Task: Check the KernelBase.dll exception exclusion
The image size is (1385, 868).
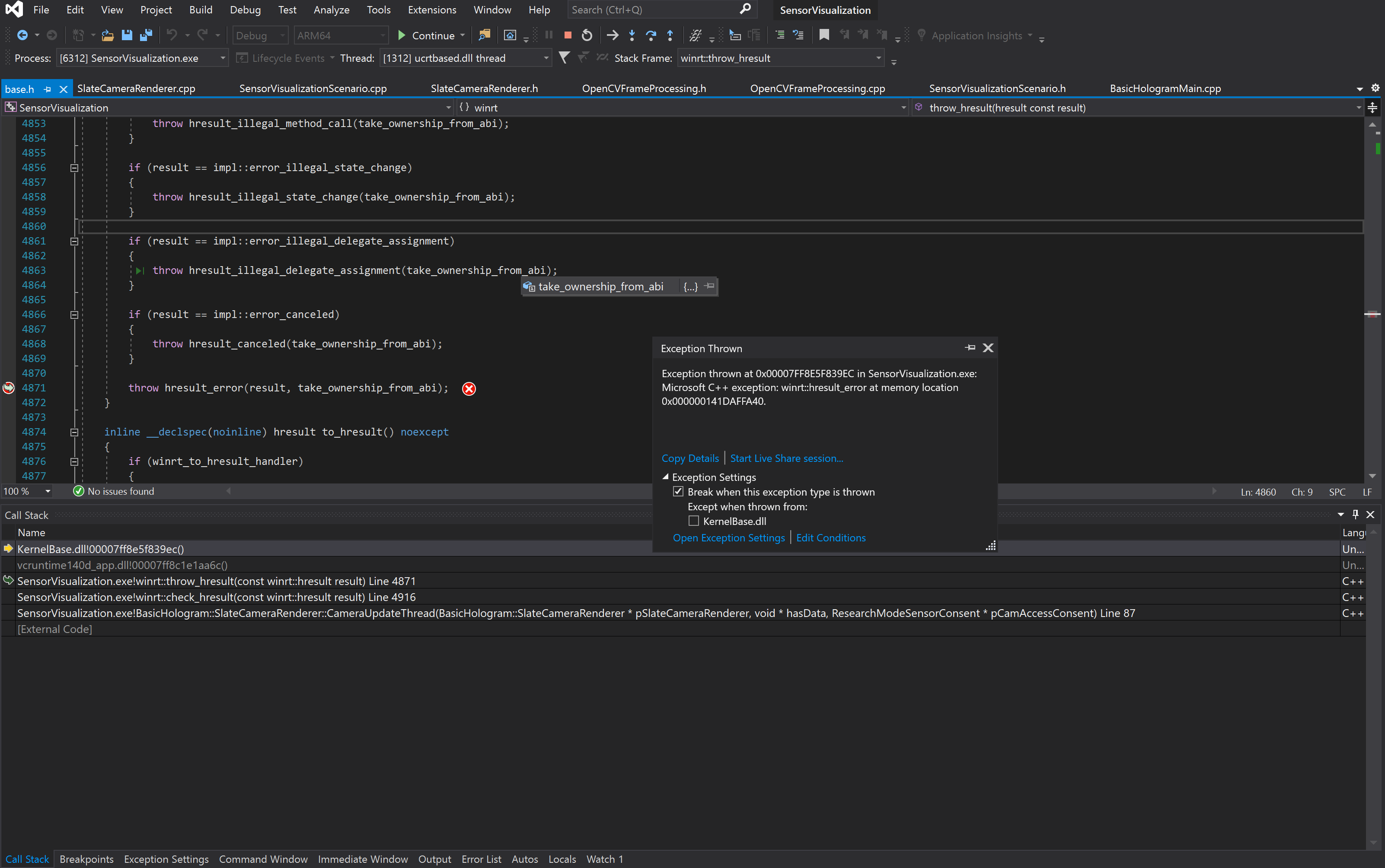Action: [x=694, y=521]
